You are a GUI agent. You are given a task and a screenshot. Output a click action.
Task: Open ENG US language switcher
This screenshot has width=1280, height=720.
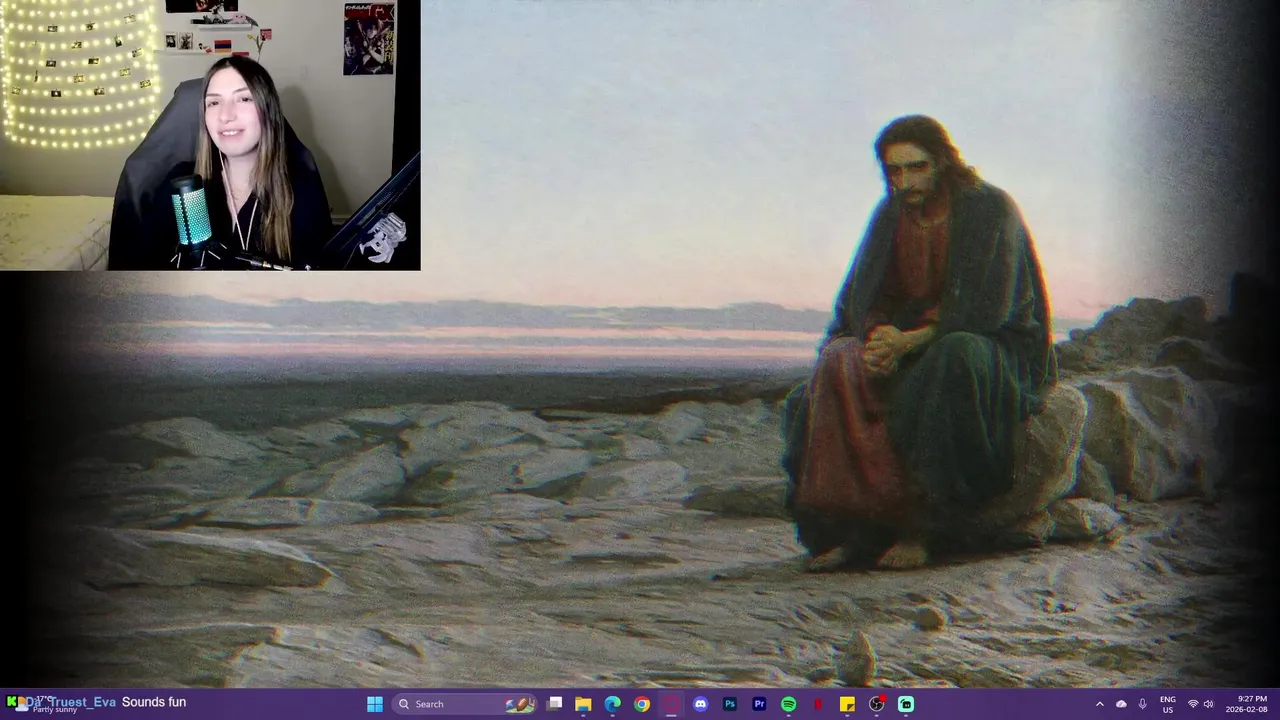(x=1168, y=704)
